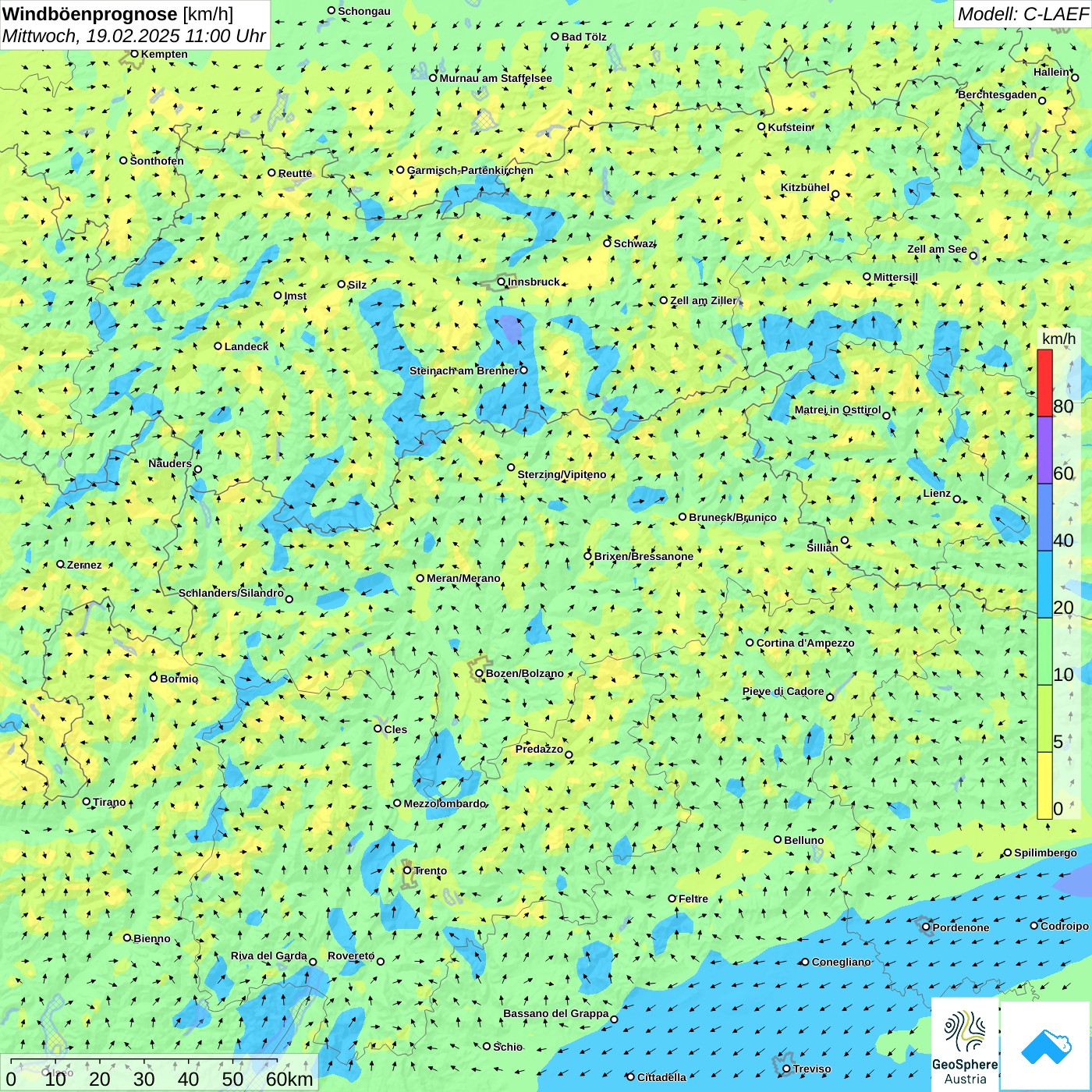Click the 'Cles' label

pos(395,729)
